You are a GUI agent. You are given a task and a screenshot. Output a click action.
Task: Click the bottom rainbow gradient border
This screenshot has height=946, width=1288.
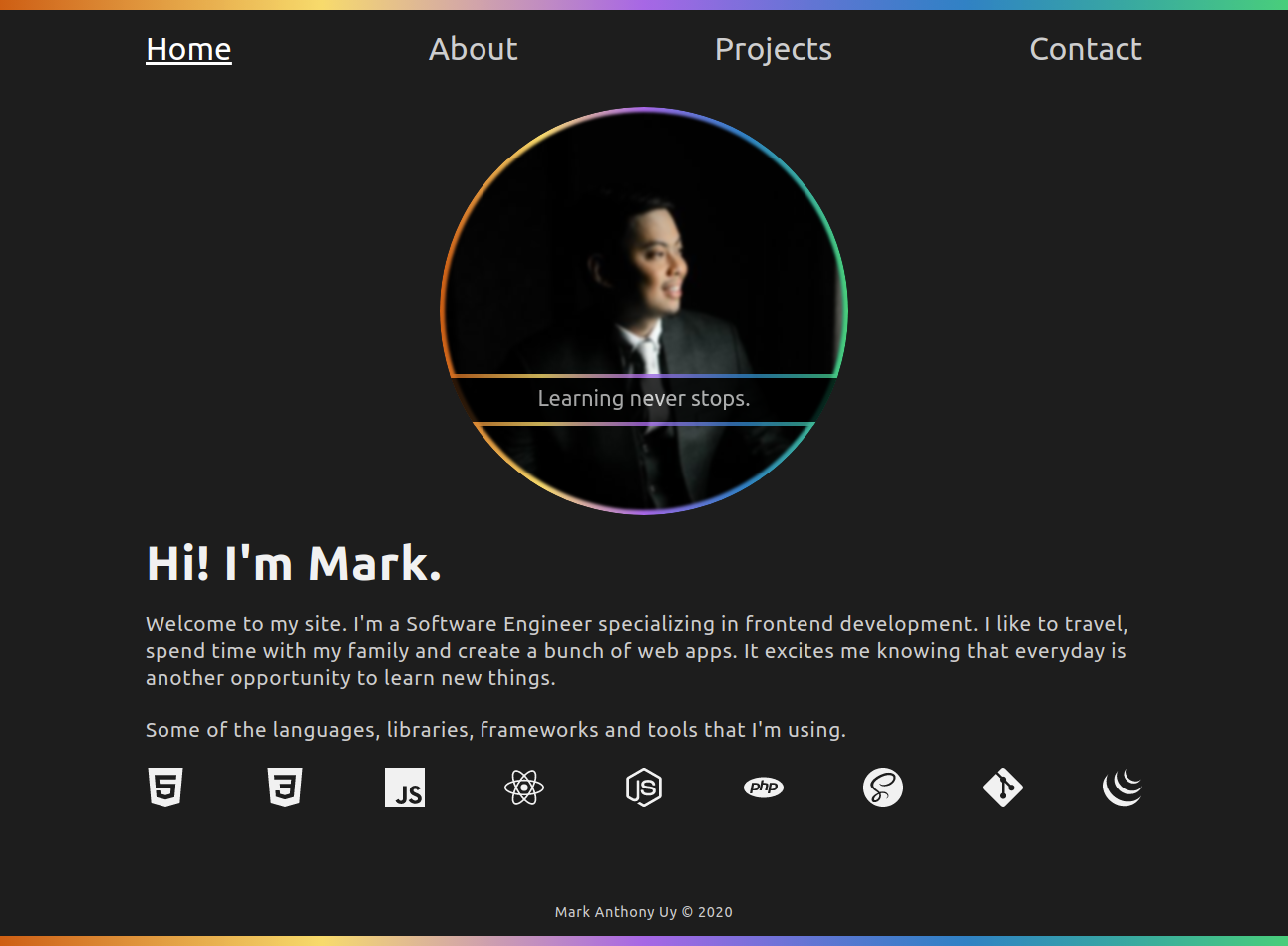point(644,941)
